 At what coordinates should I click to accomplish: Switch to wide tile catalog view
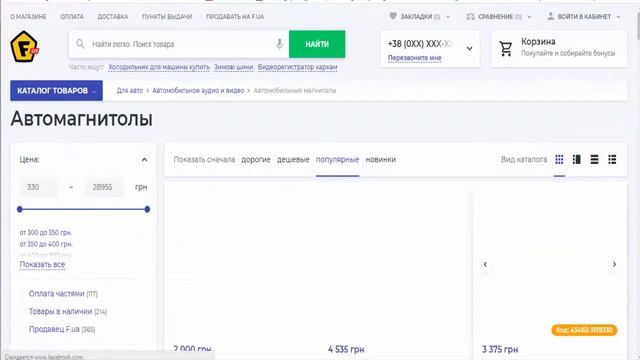[x=577, y=160]
